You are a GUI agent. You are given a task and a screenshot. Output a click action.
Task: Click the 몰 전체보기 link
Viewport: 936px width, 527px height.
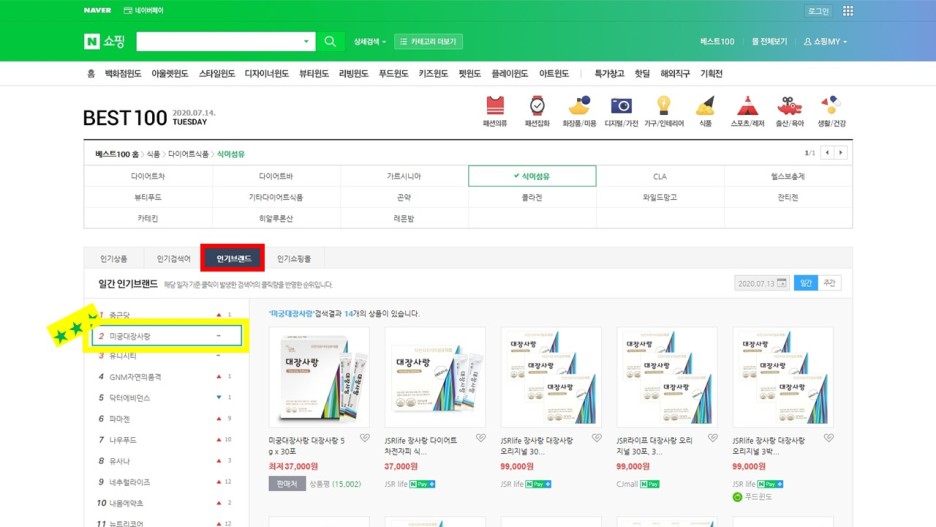[769, 41]
